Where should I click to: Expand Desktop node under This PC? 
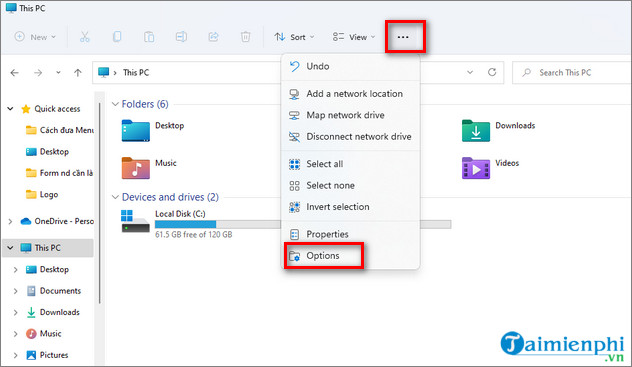16,269
